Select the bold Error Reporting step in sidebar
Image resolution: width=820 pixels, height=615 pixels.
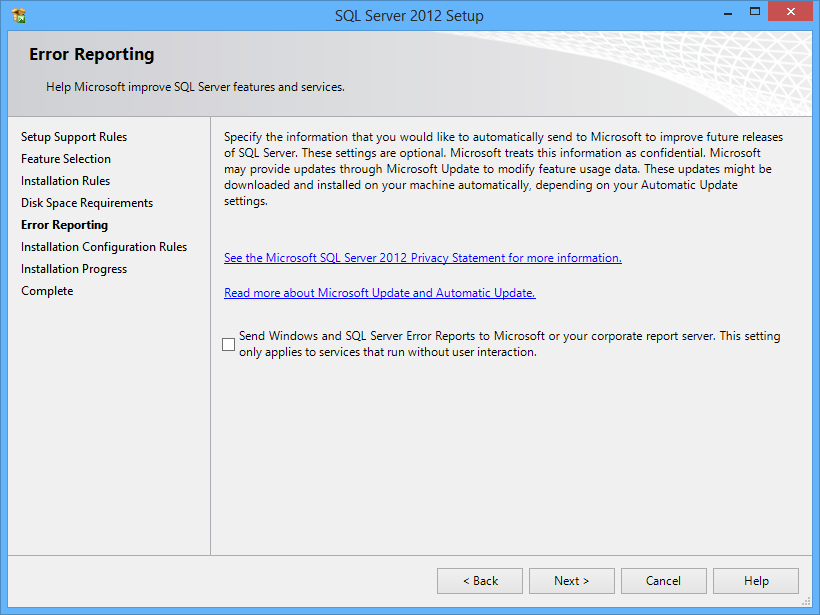[x=64, y=225]
